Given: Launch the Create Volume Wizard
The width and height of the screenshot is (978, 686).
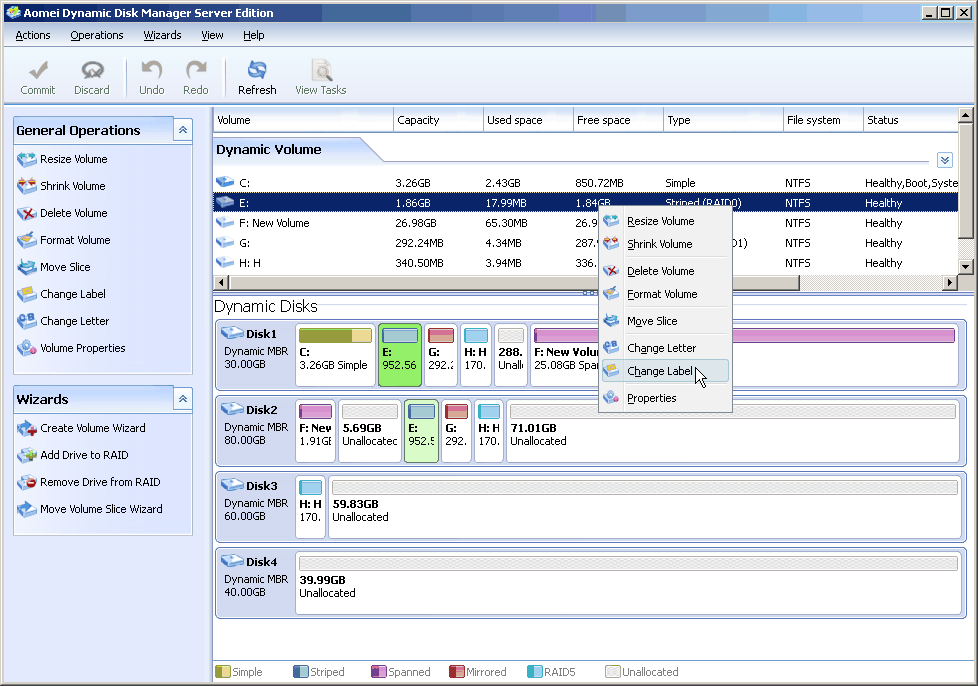Looking at the screenshot, I should click(x=92, y=428).
